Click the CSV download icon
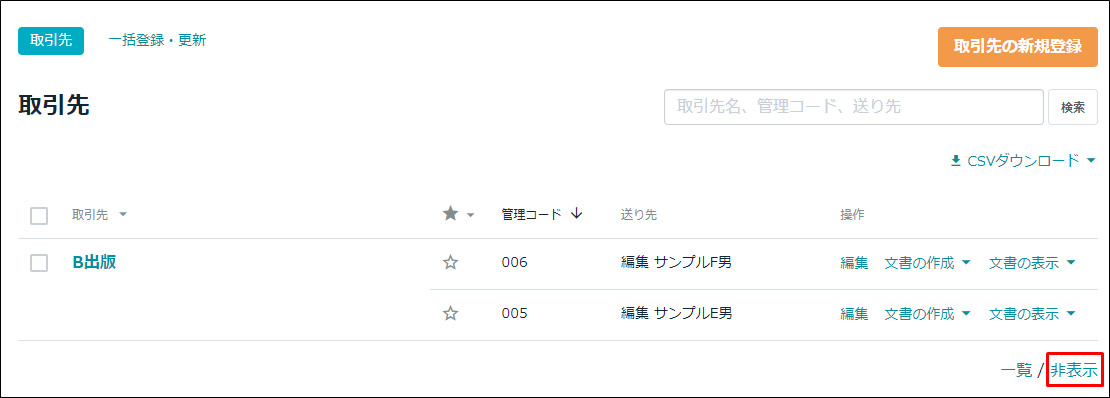The width and height of the screenshot is (1110, 398). (956, 161)
